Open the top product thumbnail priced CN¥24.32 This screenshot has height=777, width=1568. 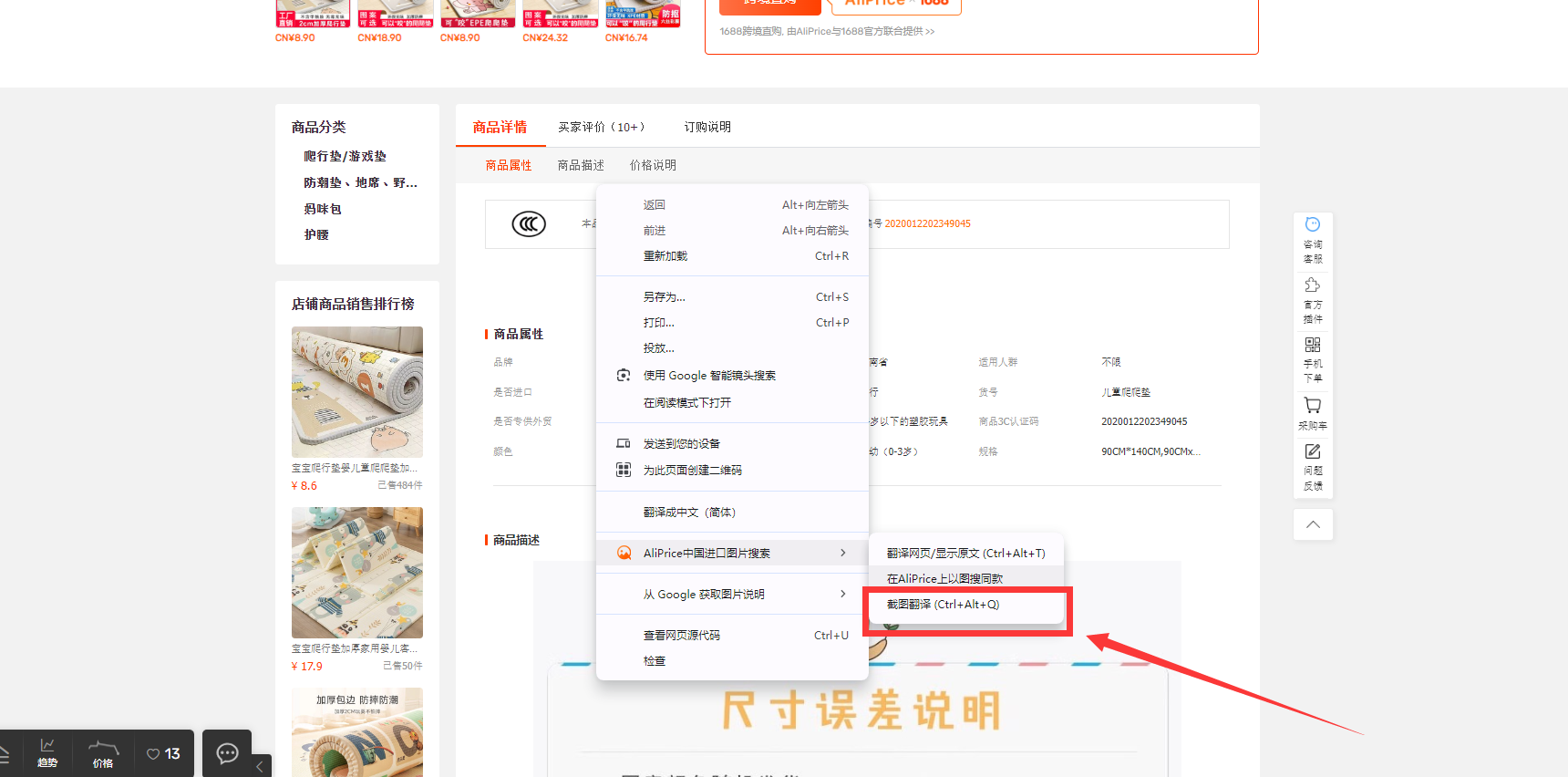click(560, 14)
